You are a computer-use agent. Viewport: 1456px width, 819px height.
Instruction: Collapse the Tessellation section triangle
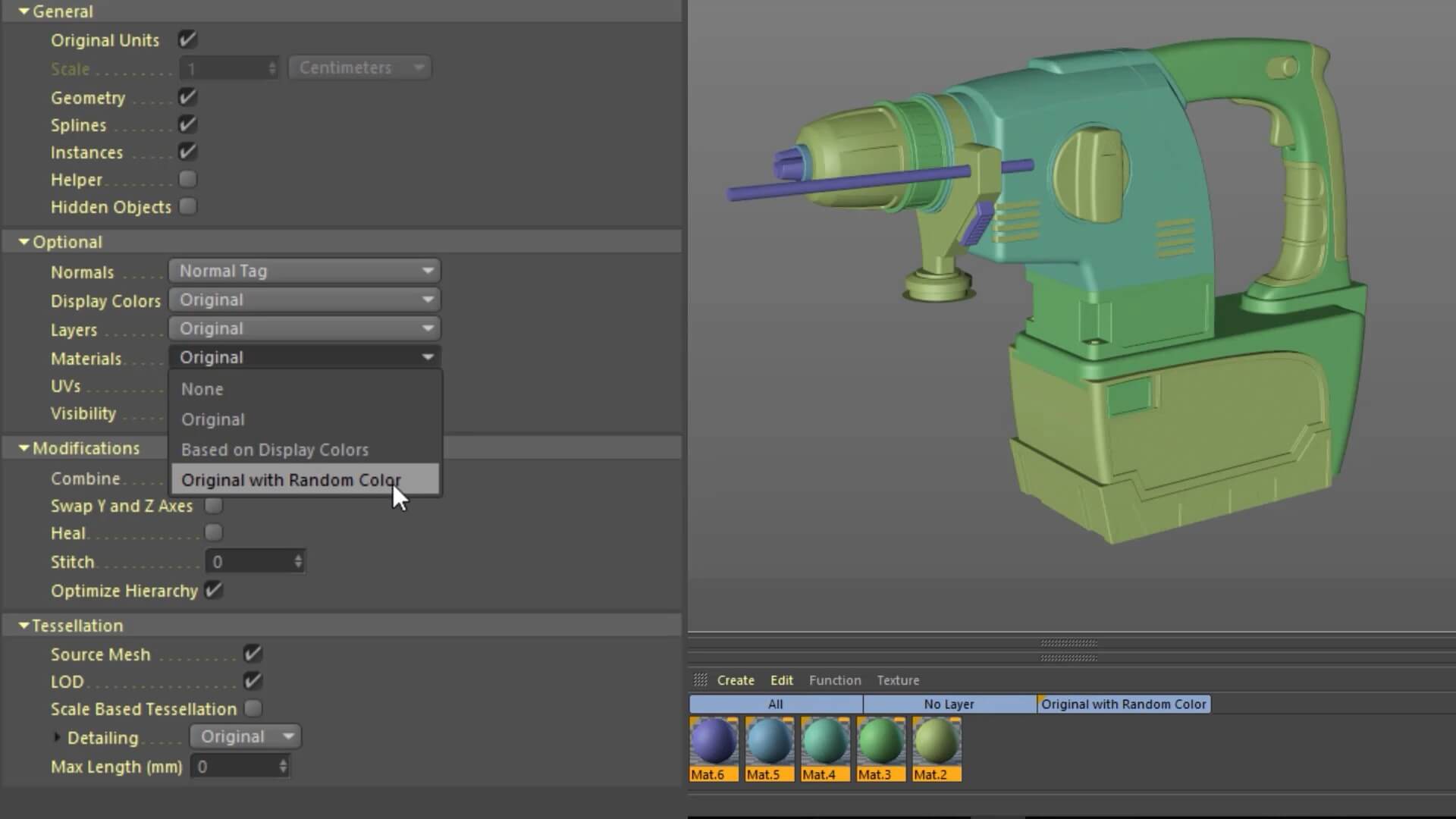24,626
